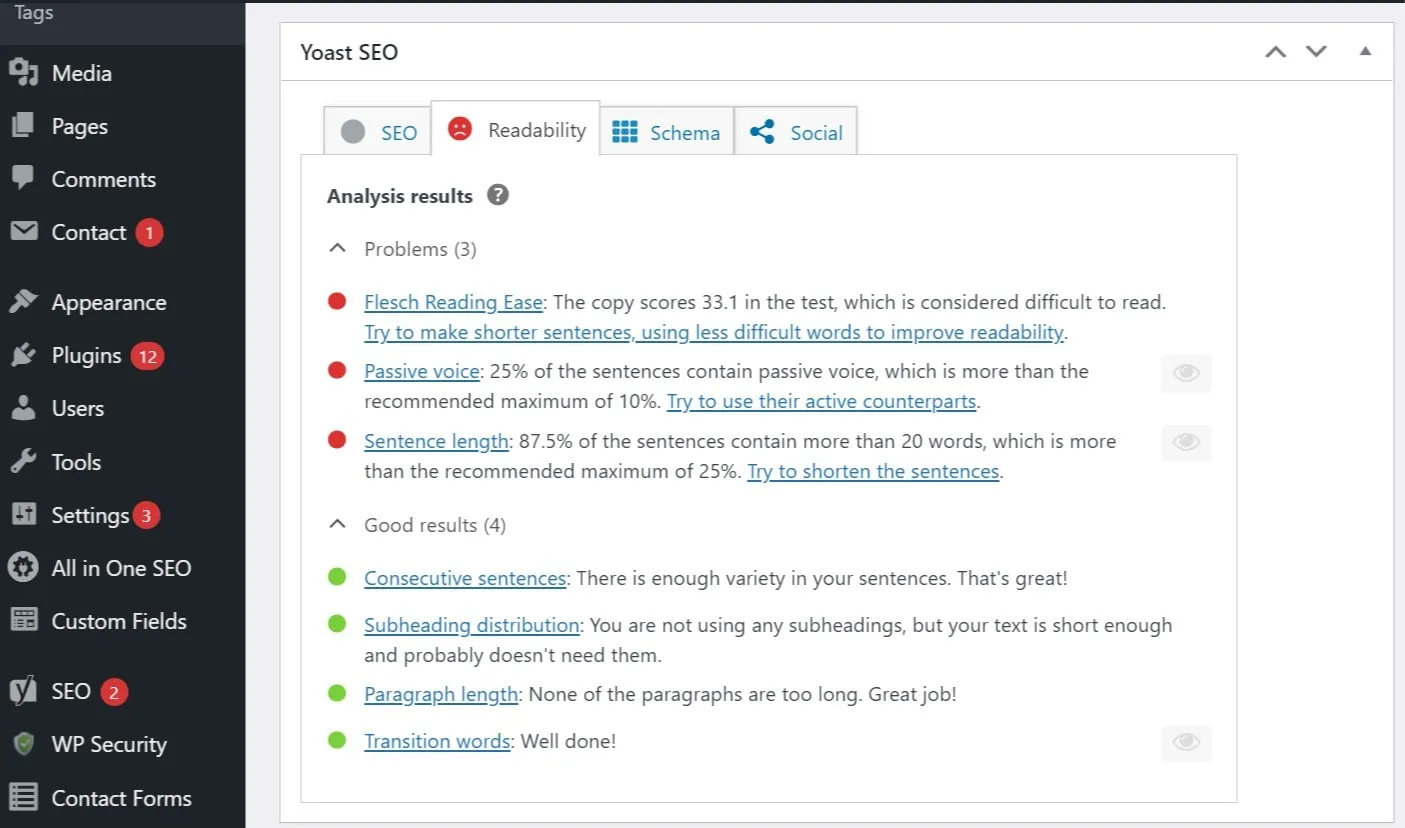Open Settings in the sidebar menu
1405x828 pixels.
(90, 515)
